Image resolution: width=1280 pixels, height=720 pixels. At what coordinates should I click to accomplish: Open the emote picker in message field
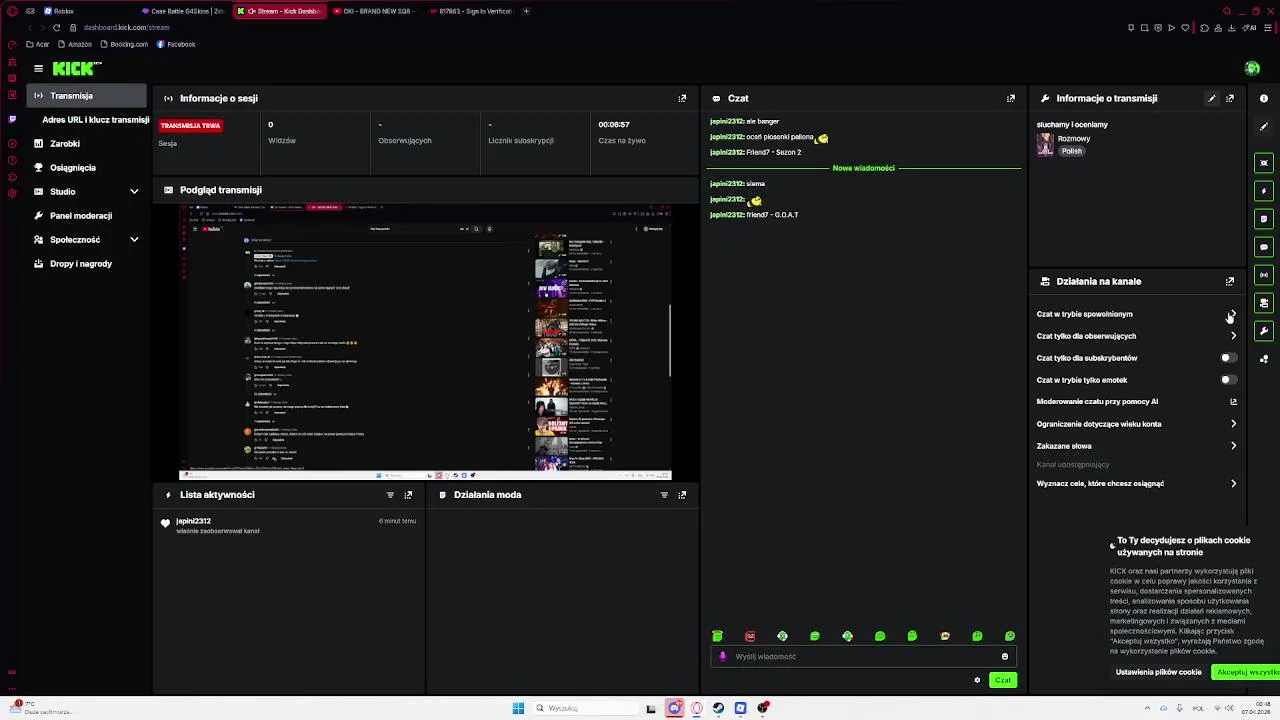(1005, 657)
